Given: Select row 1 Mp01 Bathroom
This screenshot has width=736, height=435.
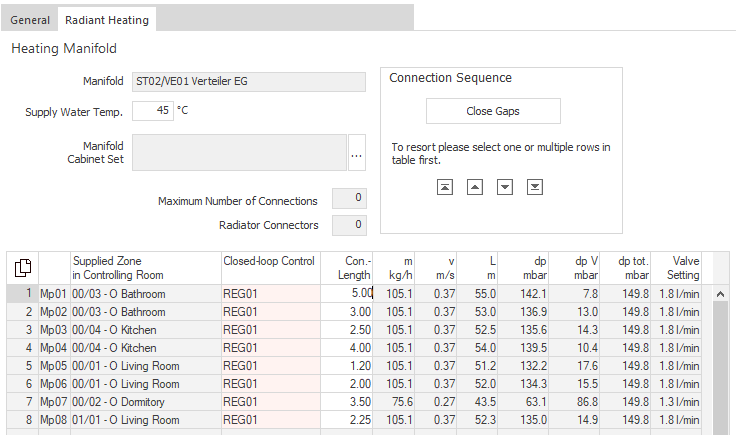Looking at the screenshot, I should 354,294.
